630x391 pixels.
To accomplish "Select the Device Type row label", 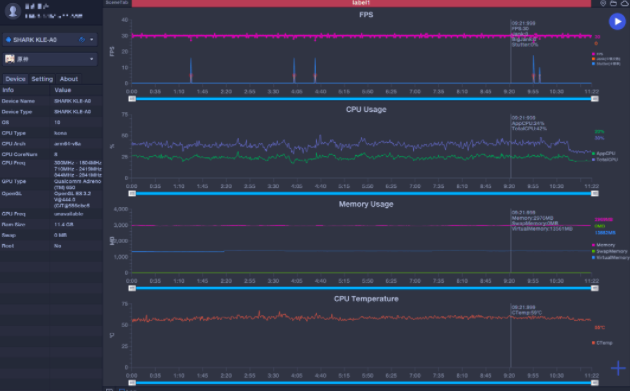I will pos(17,112).
